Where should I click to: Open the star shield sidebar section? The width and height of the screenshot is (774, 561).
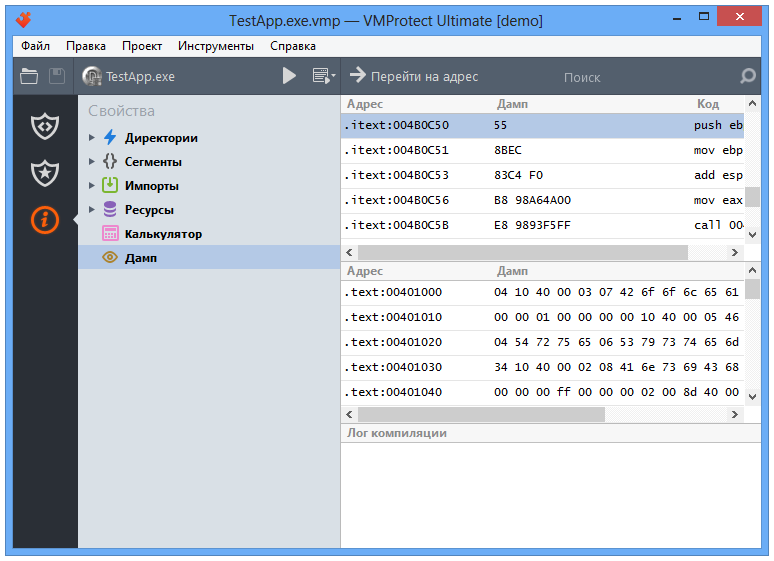[45, 173]
